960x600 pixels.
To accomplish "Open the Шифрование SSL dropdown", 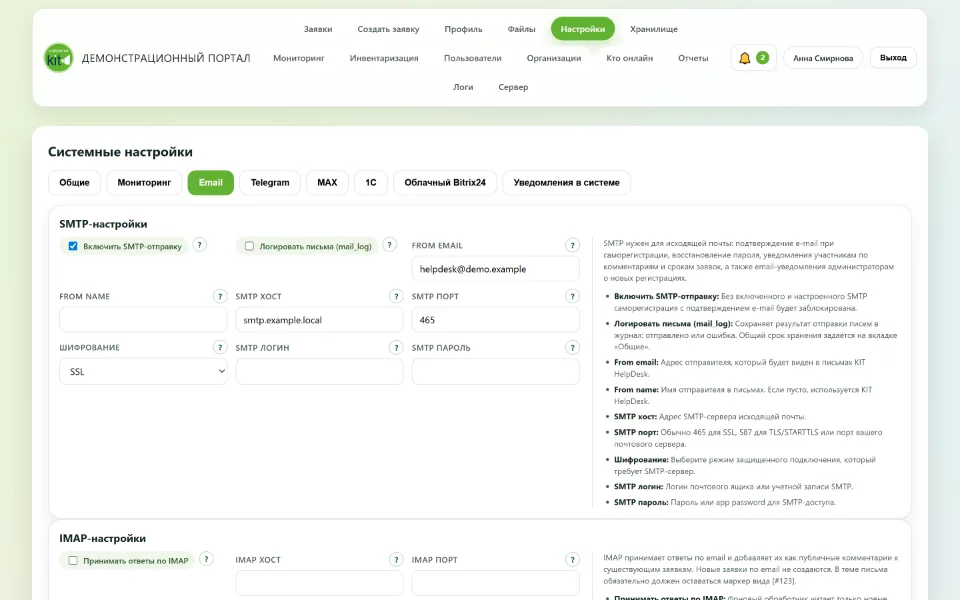I will click(x=143, y=372).
